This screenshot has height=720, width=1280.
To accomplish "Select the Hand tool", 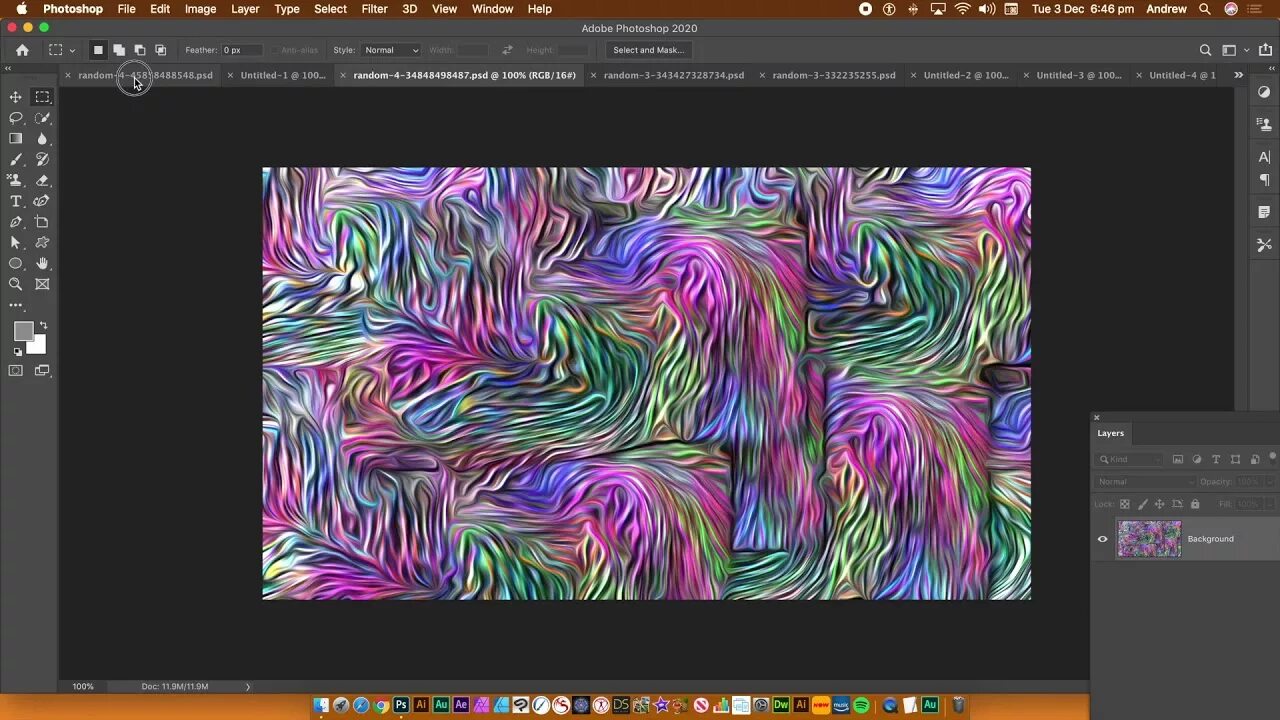I will pos(42,263).
